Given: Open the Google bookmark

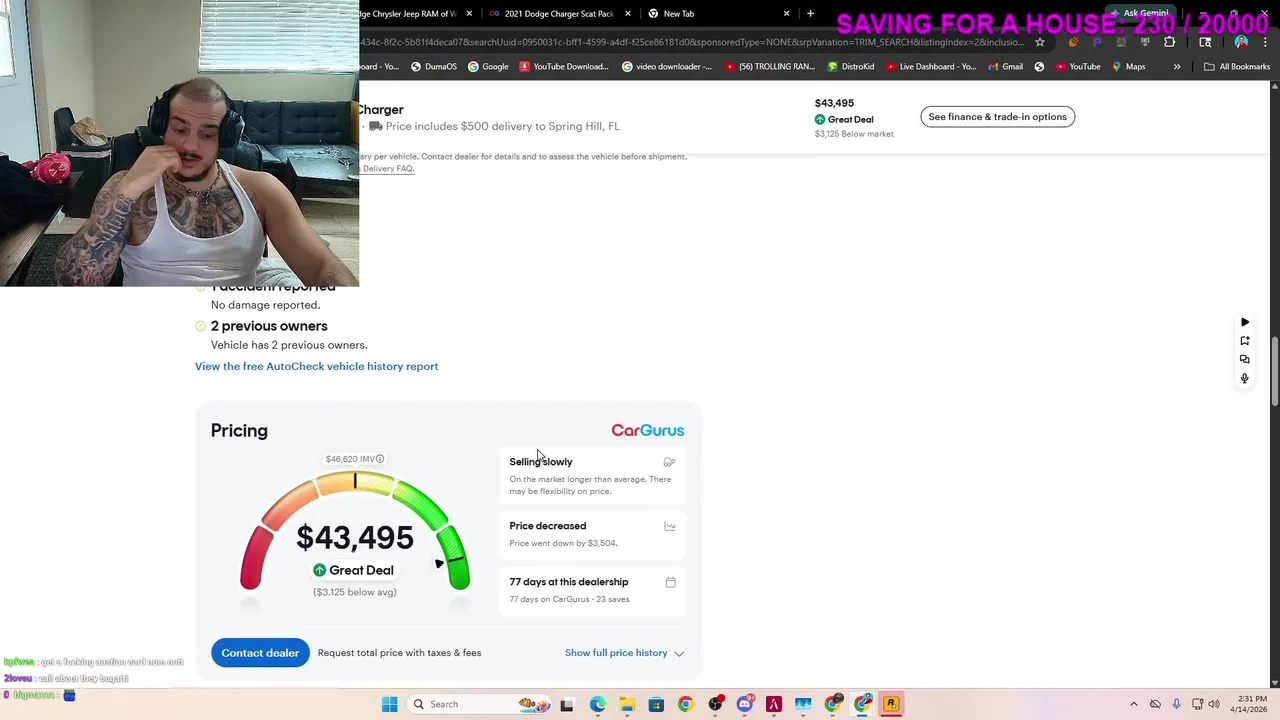Looking at the screenshot, I should [x=488, y=67].
